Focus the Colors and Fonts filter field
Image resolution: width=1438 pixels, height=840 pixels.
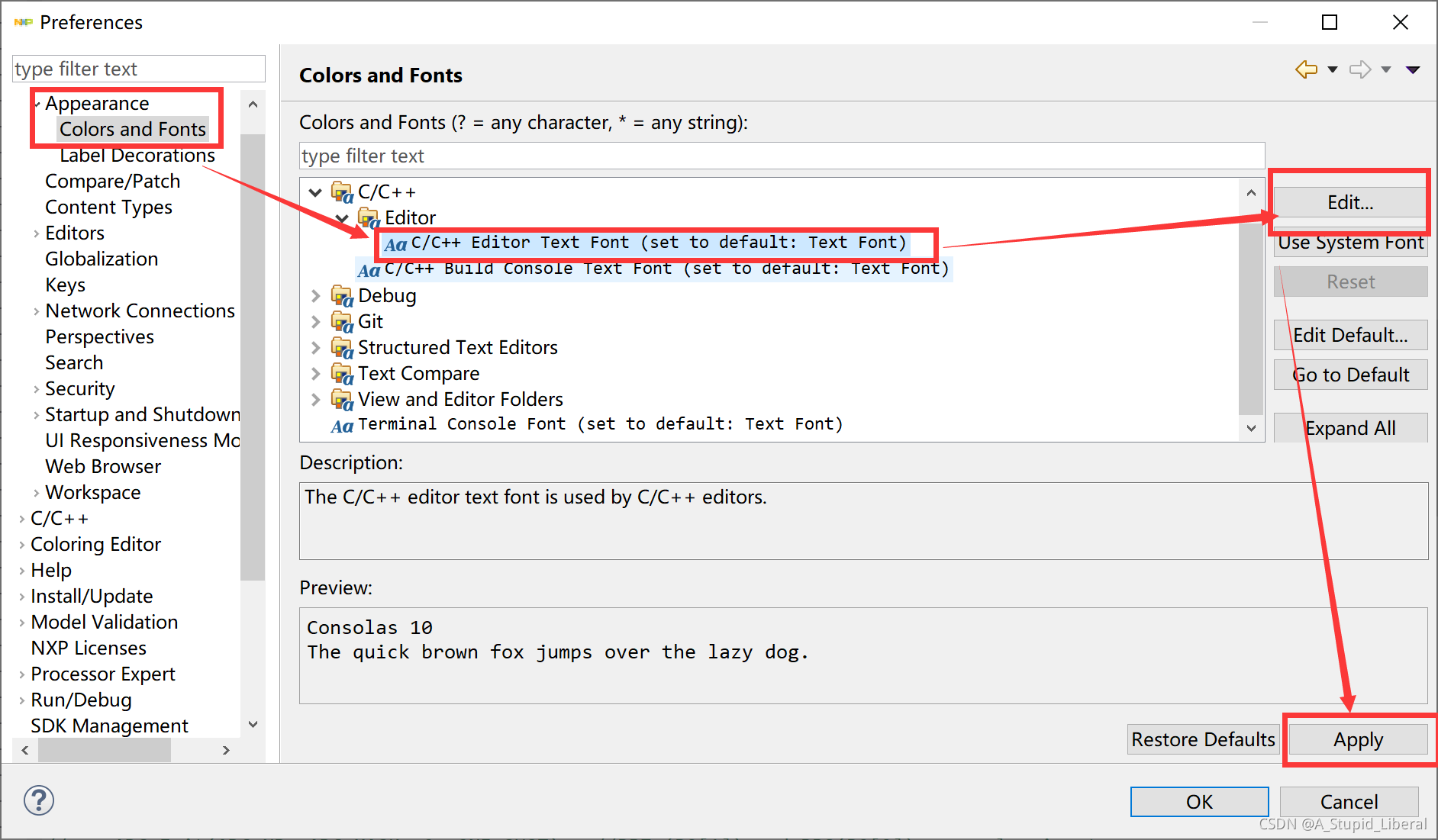782,156
